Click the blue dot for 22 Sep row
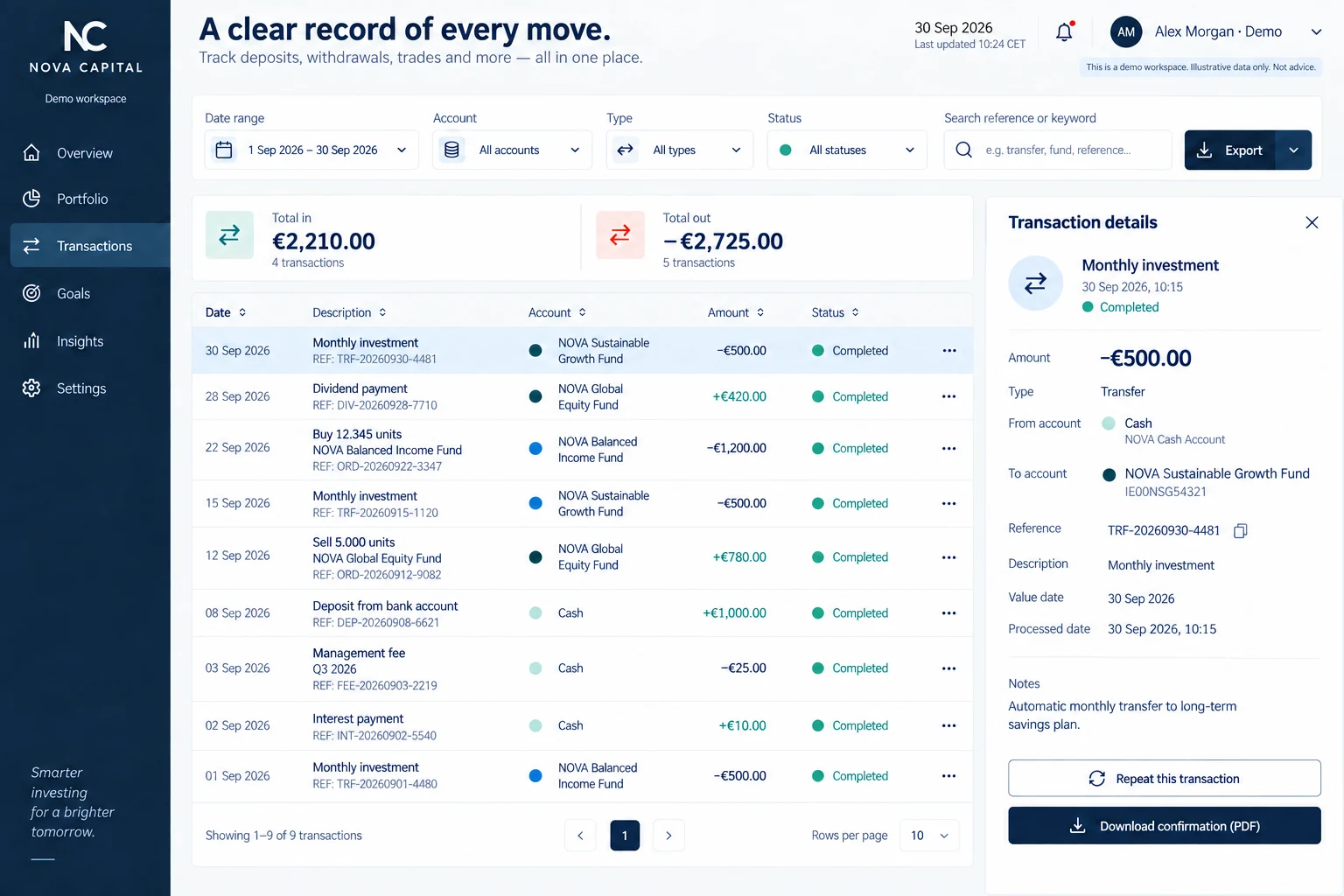 pos(535,448)
